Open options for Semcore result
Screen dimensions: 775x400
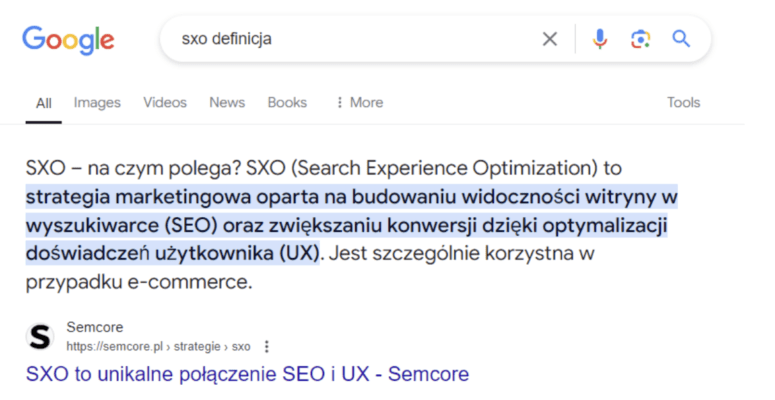coord(266,346)
